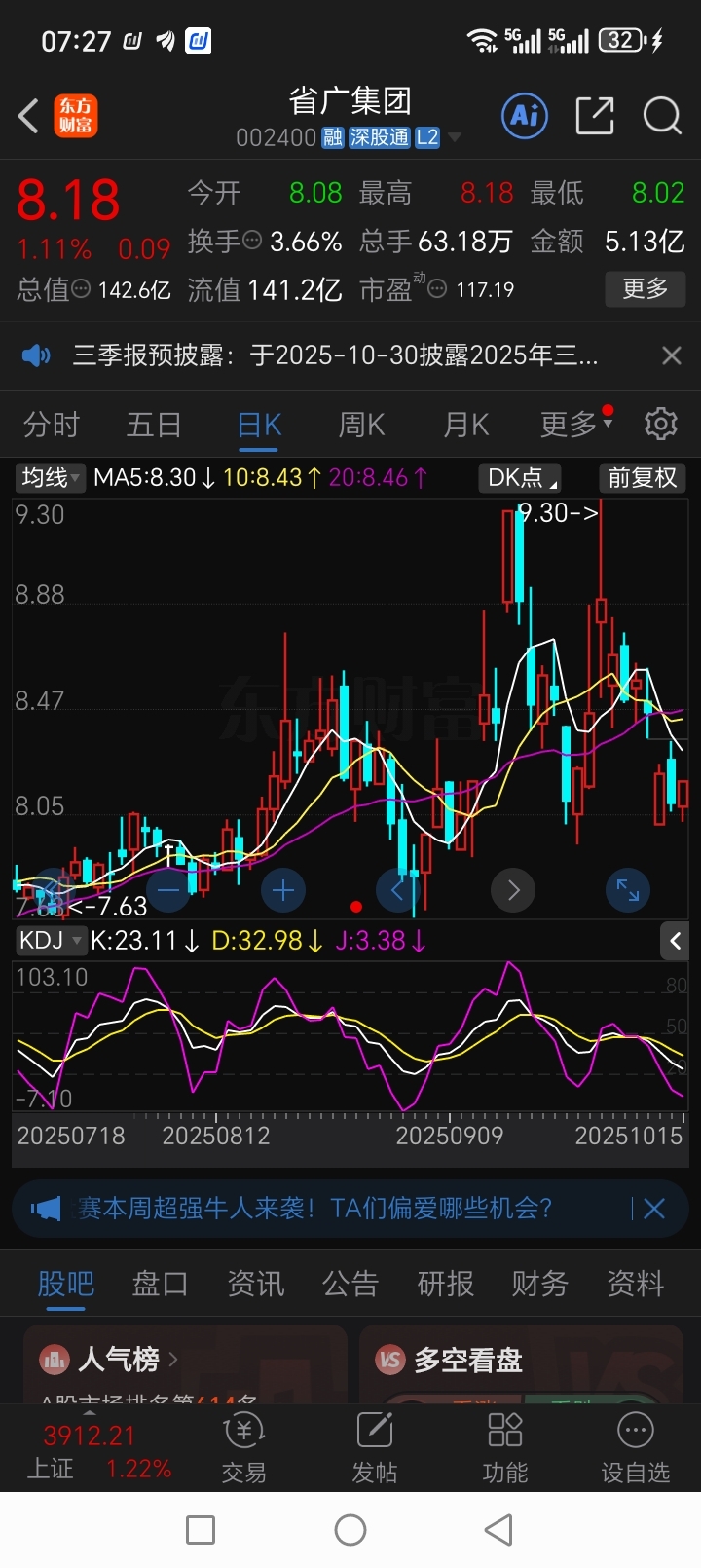Go back using the back arrow
The height and width of the screenshot is (1568, 701).
28,116
